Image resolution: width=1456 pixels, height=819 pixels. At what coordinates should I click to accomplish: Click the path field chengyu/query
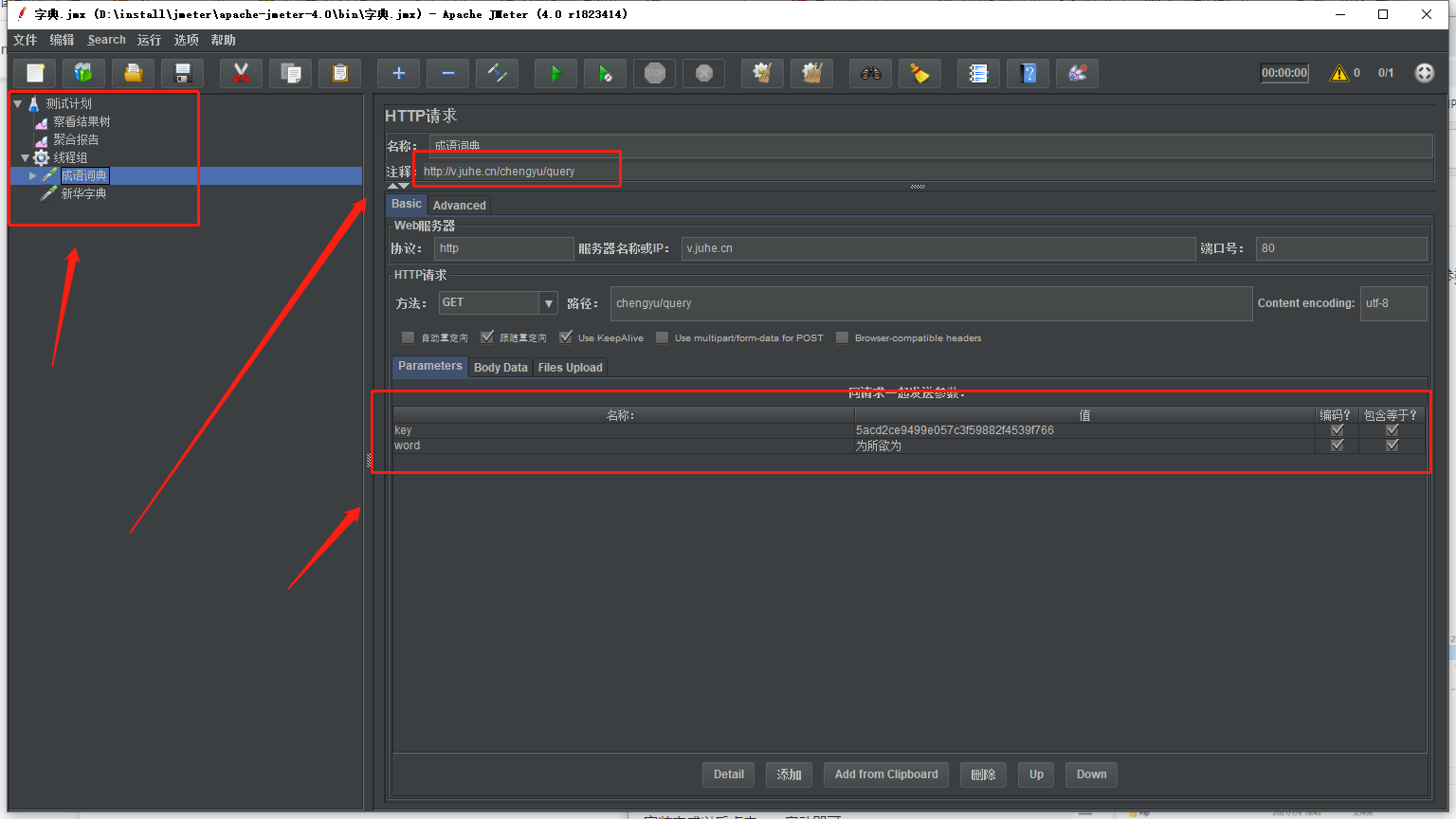(932, 303)
